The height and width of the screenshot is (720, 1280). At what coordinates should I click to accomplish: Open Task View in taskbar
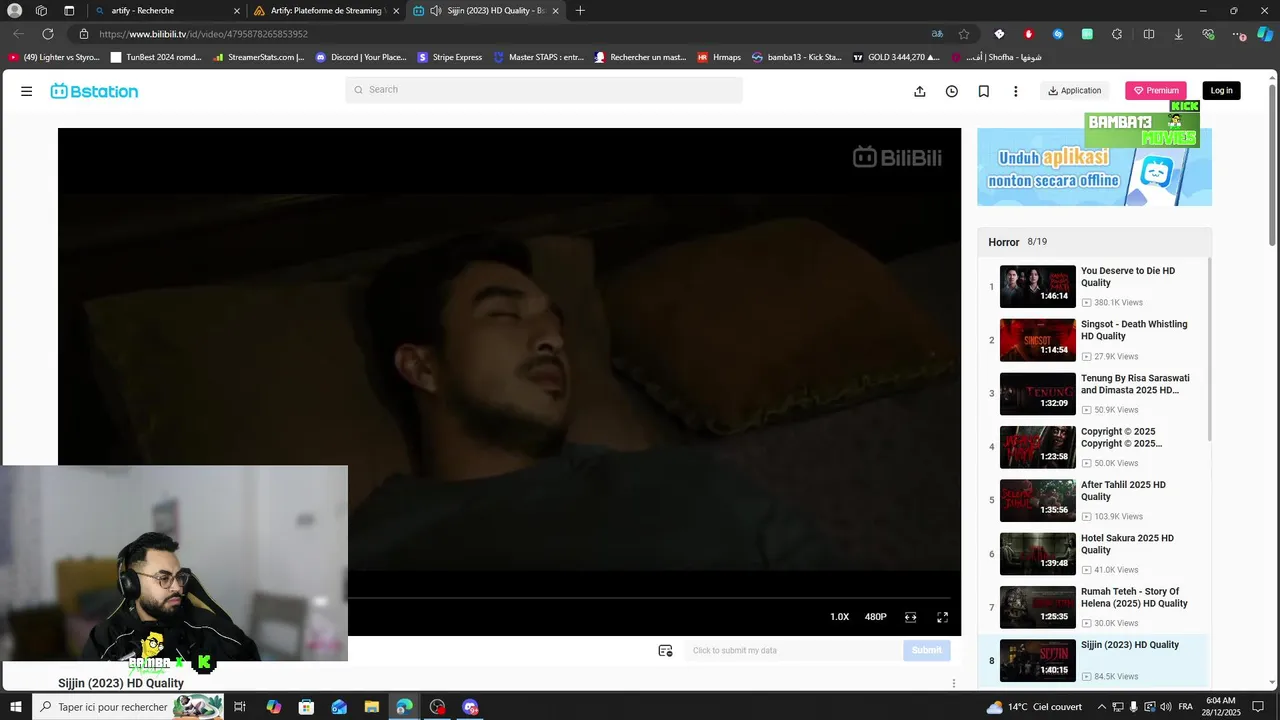[240, 707]
